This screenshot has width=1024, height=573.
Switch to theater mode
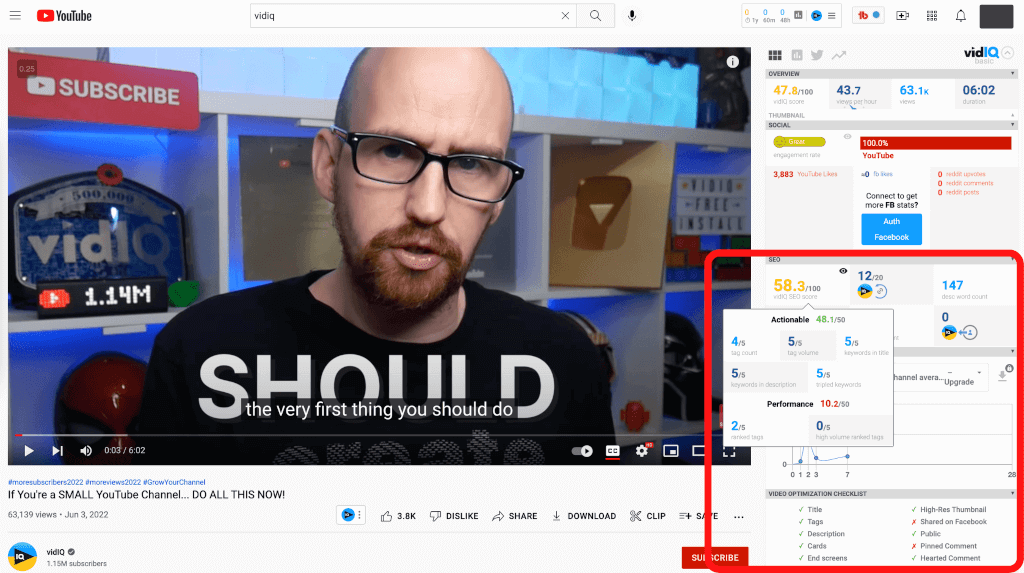(699, 451)
